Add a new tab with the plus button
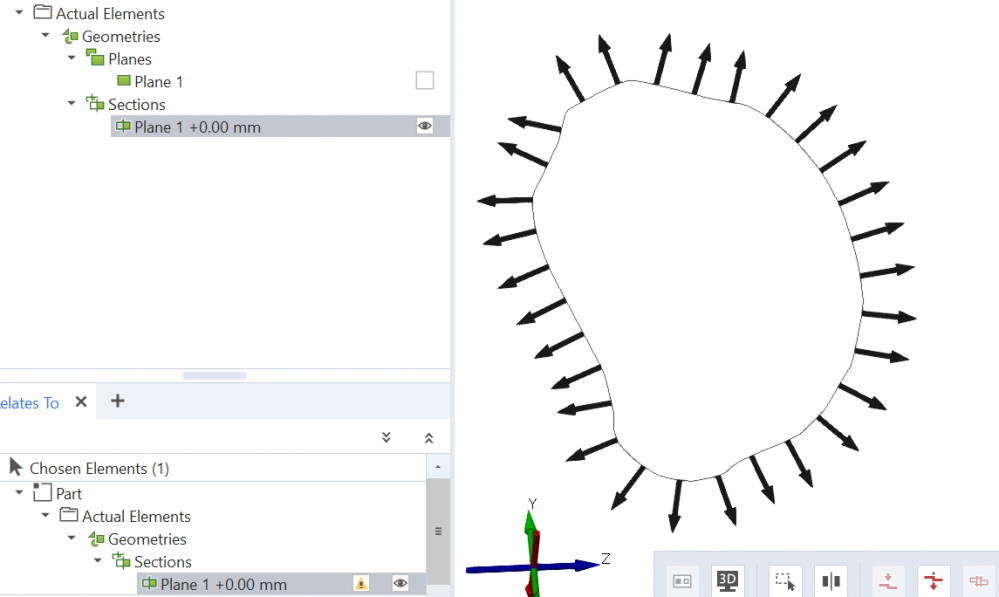The image size is (999, 597). pos(117,401)
